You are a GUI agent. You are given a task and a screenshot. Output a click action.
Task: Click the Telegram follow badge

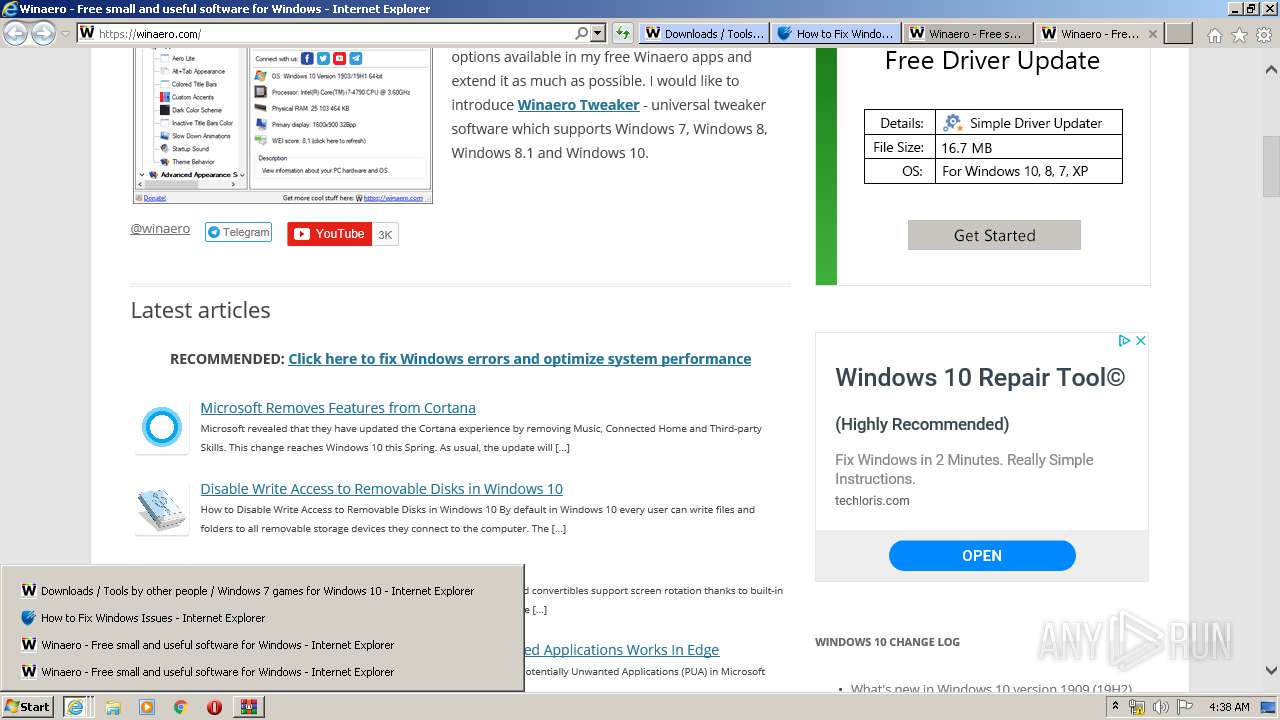click(x=238, y=232)
